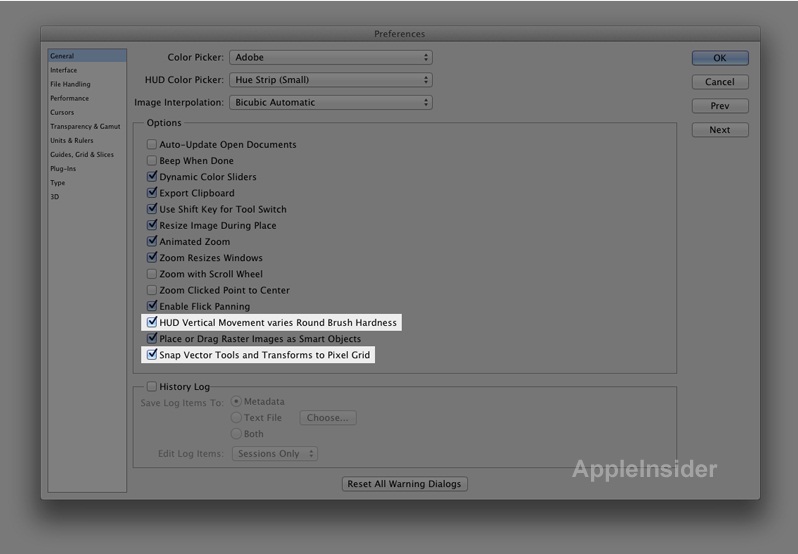Click the Choose... button
This screenshot has height=554, width=798.
click(x=328, y=418)
